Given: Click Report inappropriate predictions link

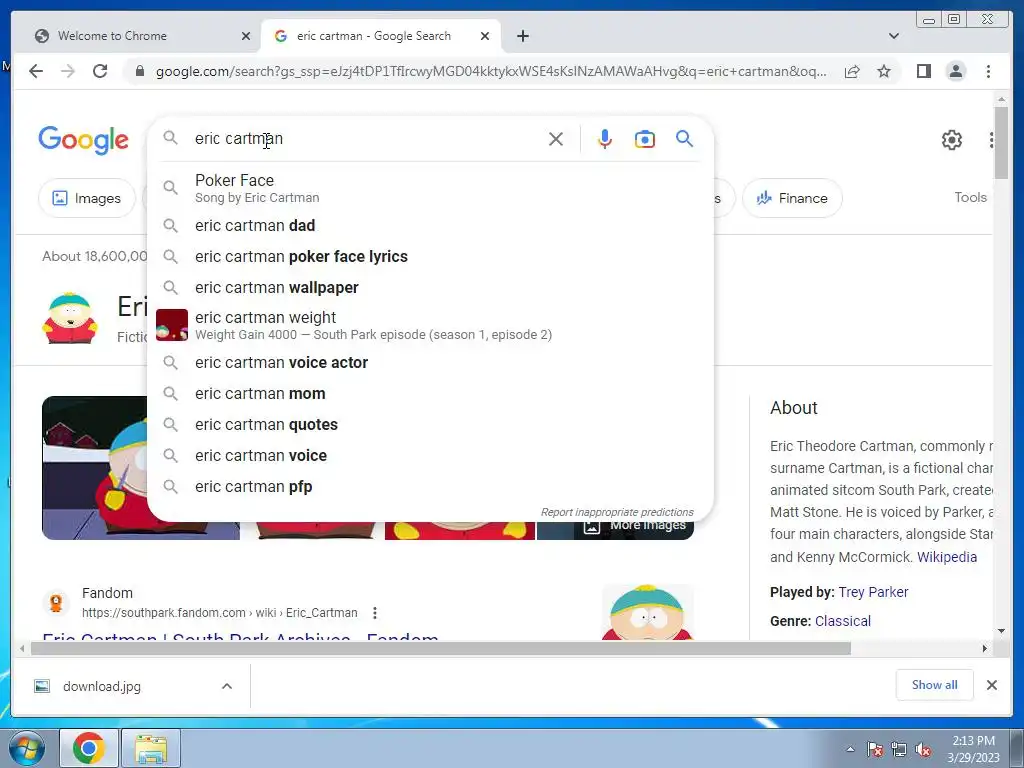Looking at the screenshot, I should click(616, 512).
